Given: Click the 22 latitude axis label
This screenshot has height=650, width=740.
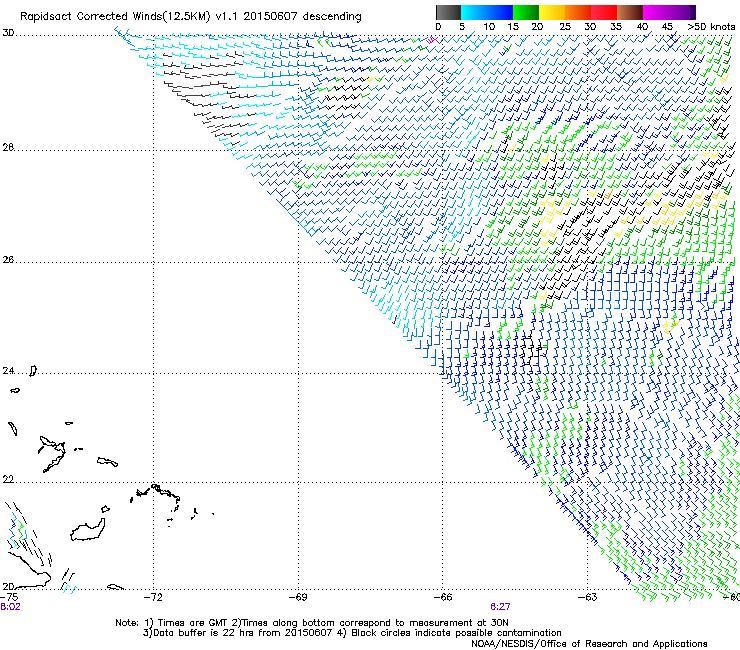Looking at the screenshot, I should tap(8, 479).
